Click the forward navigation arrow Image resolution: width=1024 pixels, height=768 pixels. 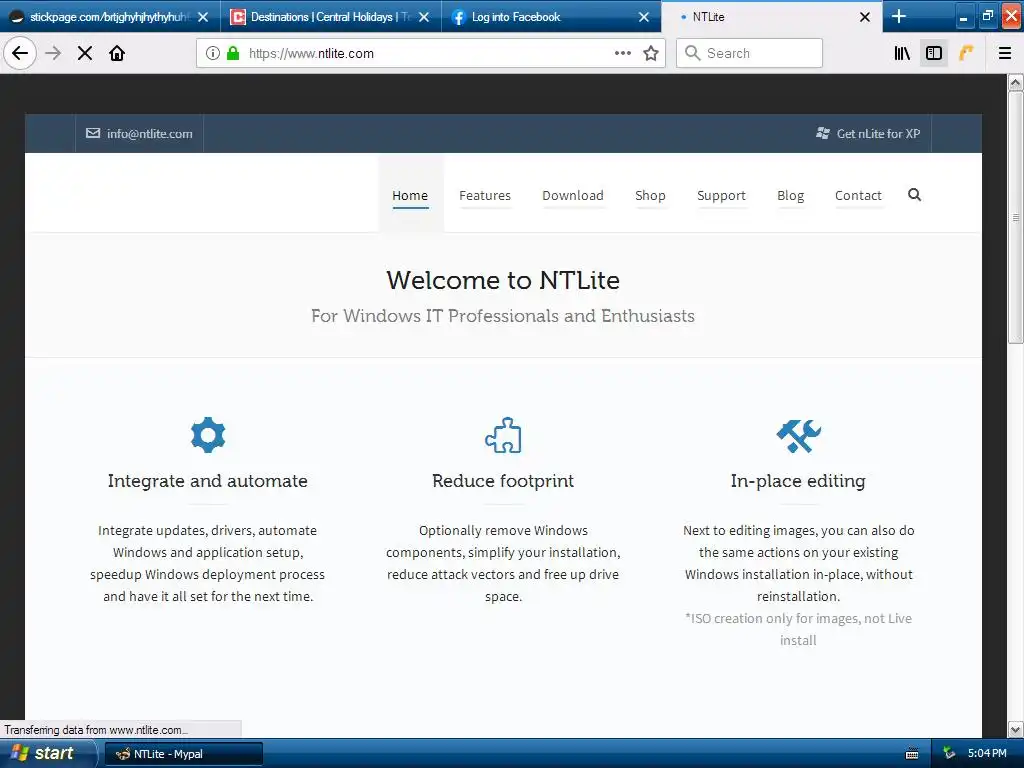tap(53, 53)
